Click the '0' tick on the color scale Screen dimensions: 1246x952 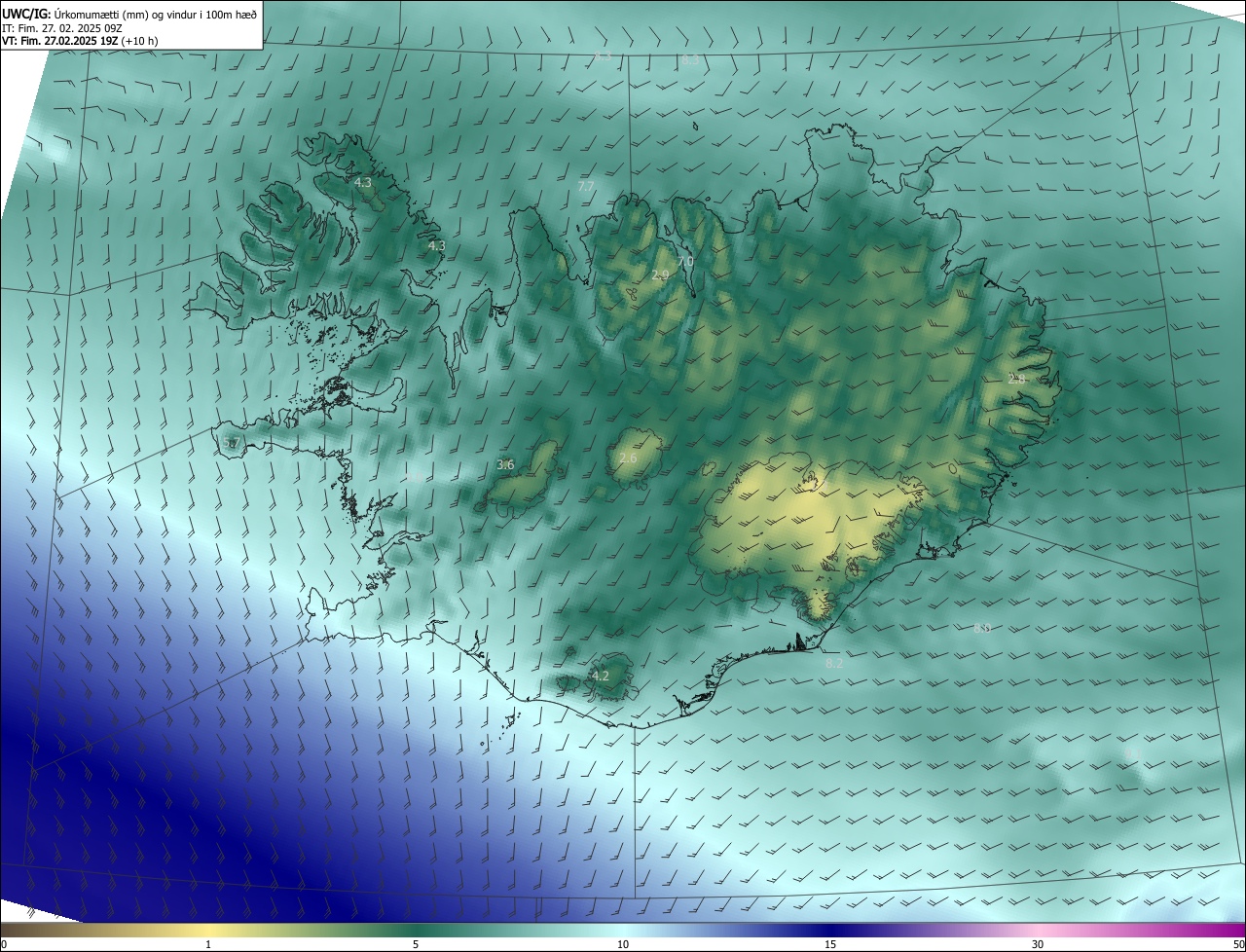tap(4, 944)
